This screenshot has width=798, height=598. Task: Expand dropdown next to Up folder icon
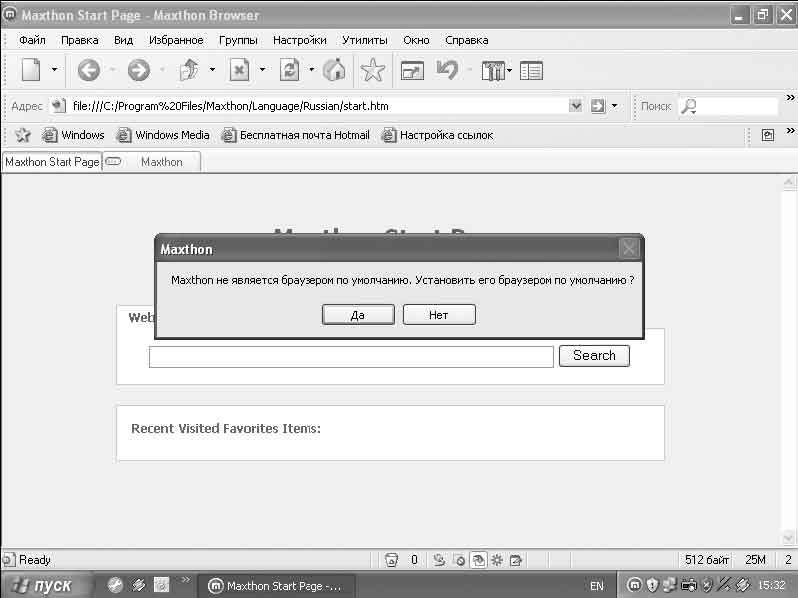tap(212, 70)
